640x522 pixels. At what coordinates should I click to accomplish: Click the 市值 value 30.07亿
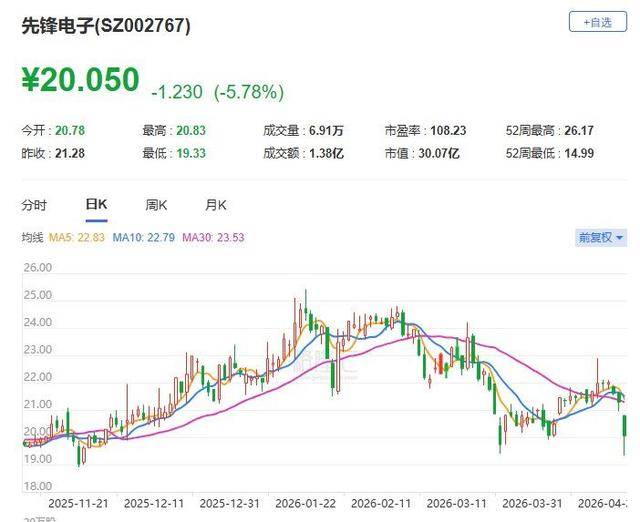439,153
